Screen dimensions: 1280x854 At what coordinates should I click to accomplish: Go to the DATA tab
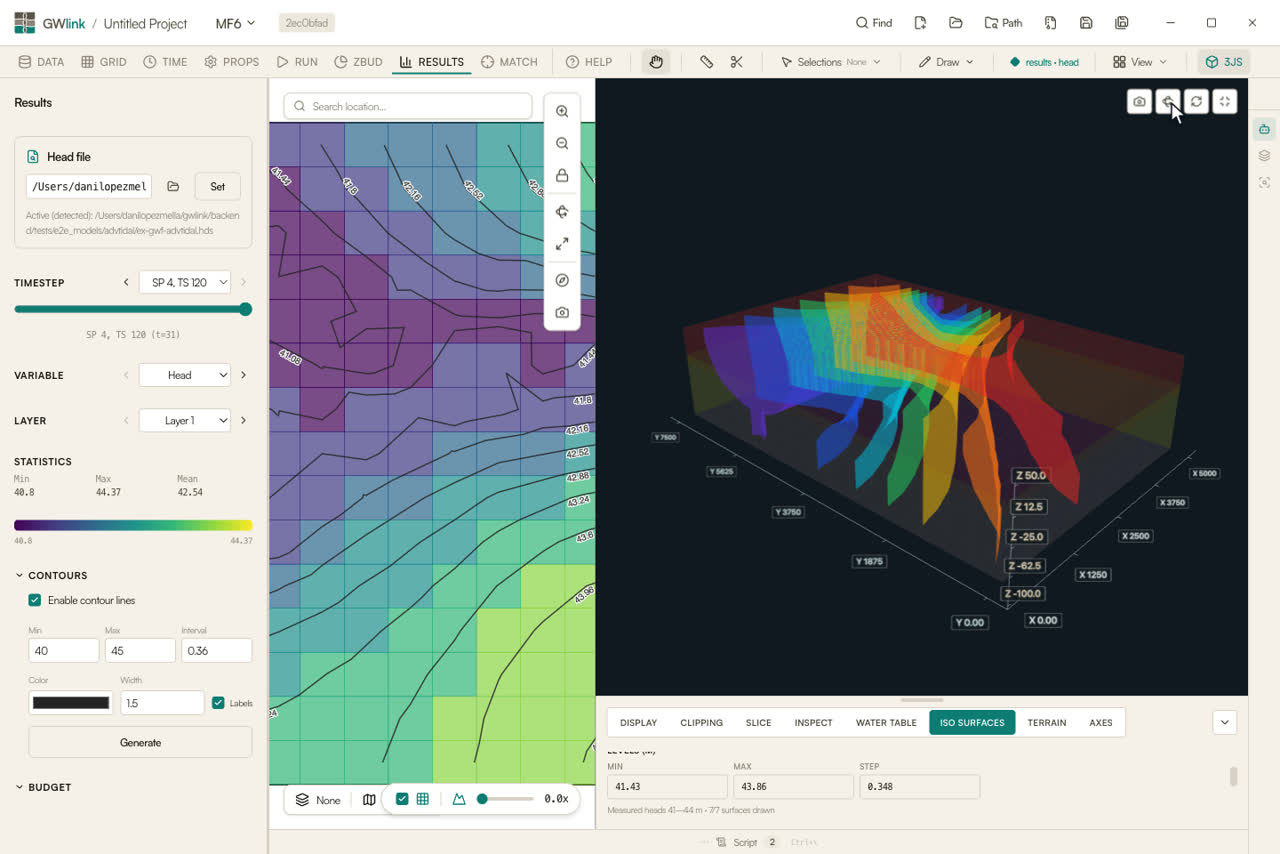click(41, 62)
